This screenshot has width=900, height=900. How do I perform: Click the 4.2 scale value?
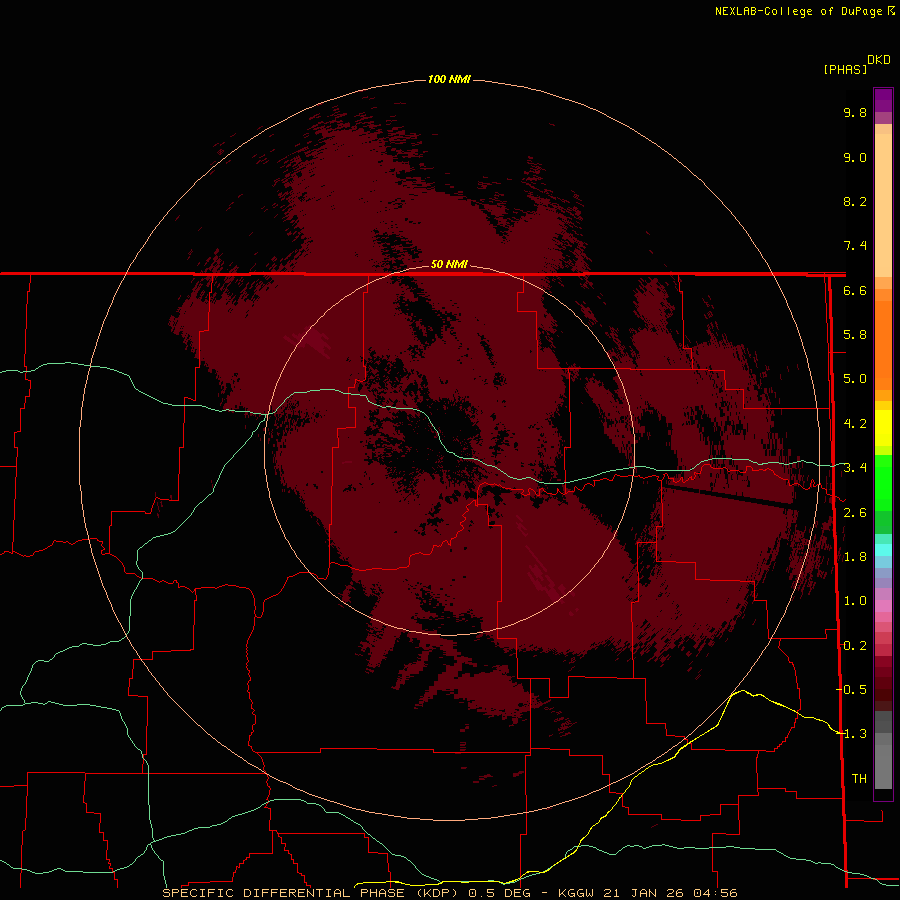[x=855, y=424]
